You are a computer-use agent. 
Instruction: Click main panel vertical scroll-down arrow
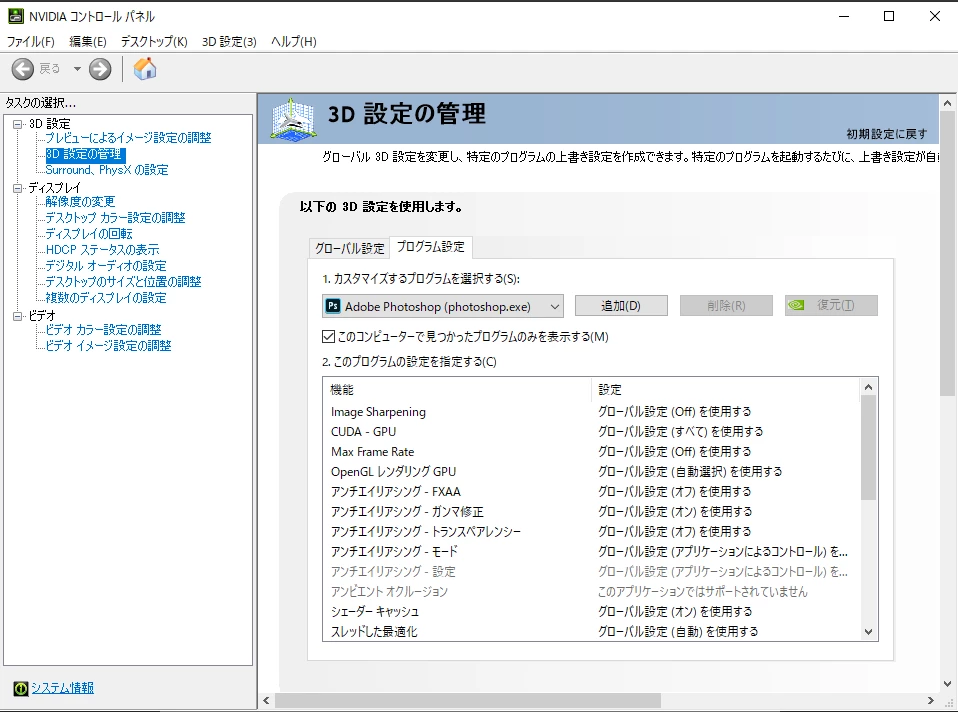948,684
